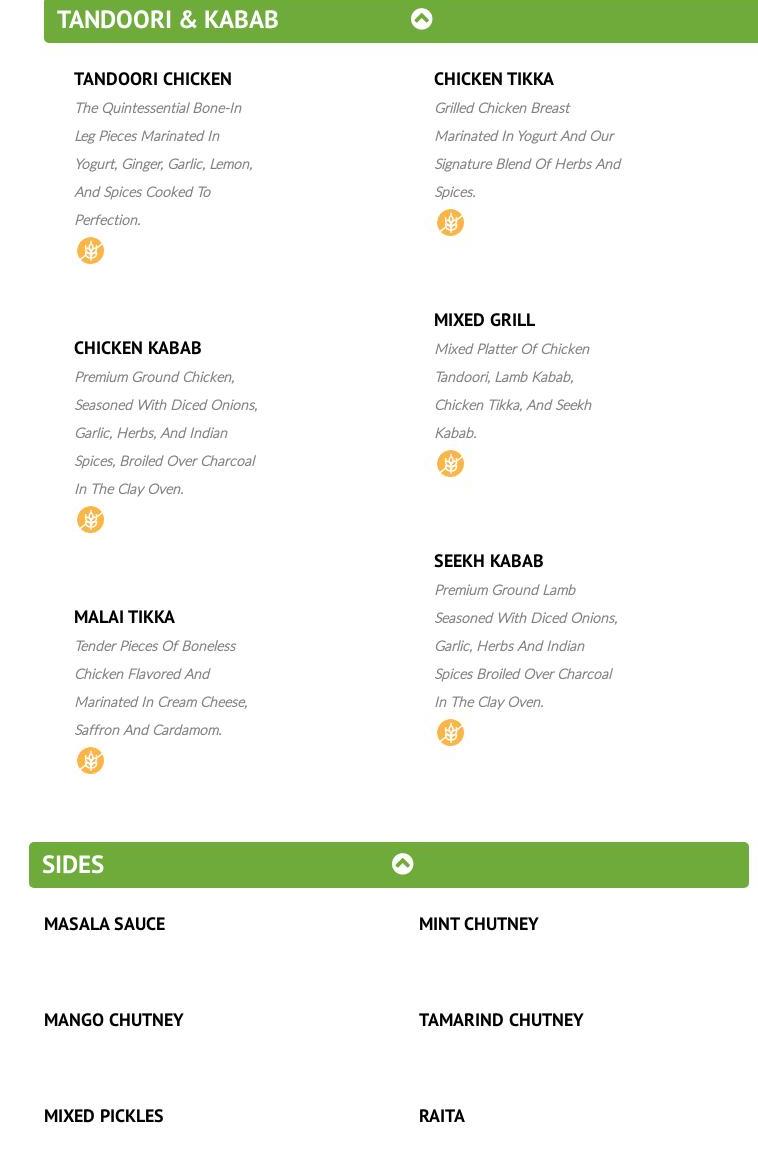Choose Malai Tikka from the menu
This screenshot has width=758, height=1159.
(x=124, y=617)
